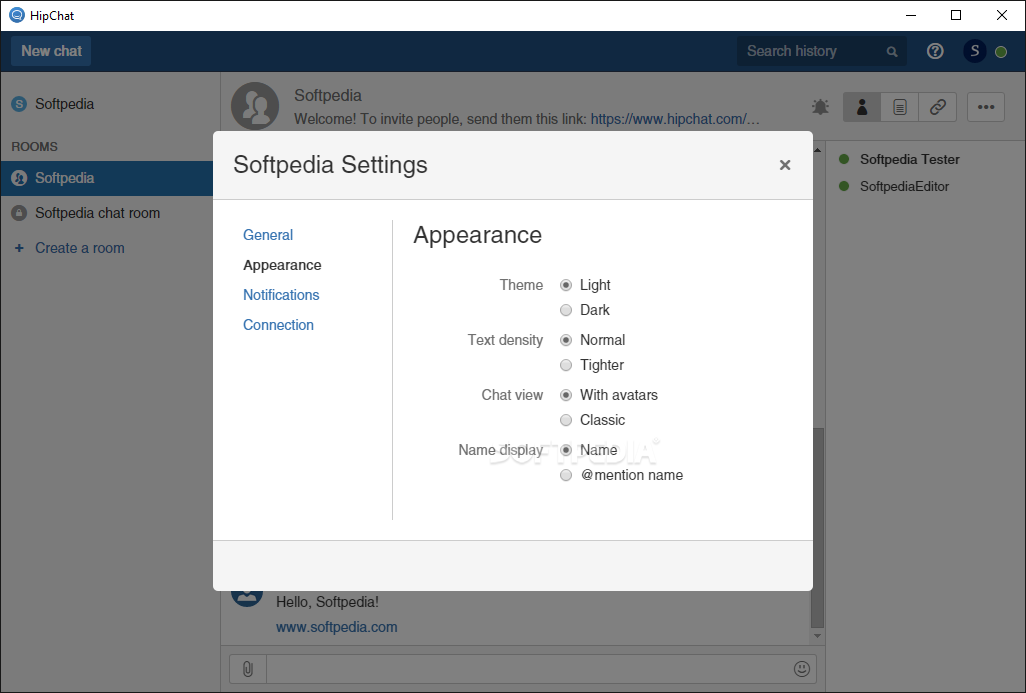Click the help question mark icon

[935, 51]
